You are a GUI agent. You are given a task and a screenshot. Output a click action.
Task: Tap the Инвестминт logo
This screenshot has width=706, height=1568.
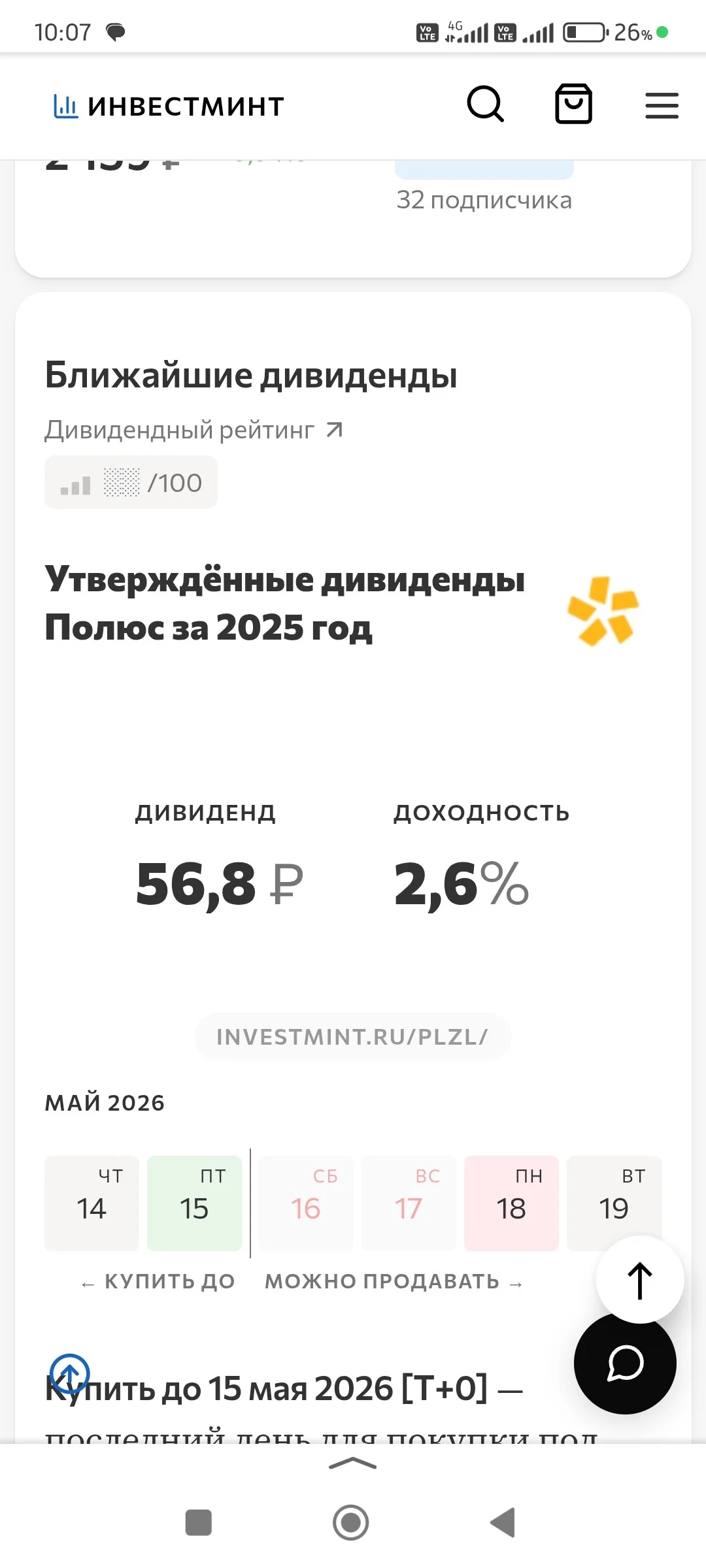169,106
